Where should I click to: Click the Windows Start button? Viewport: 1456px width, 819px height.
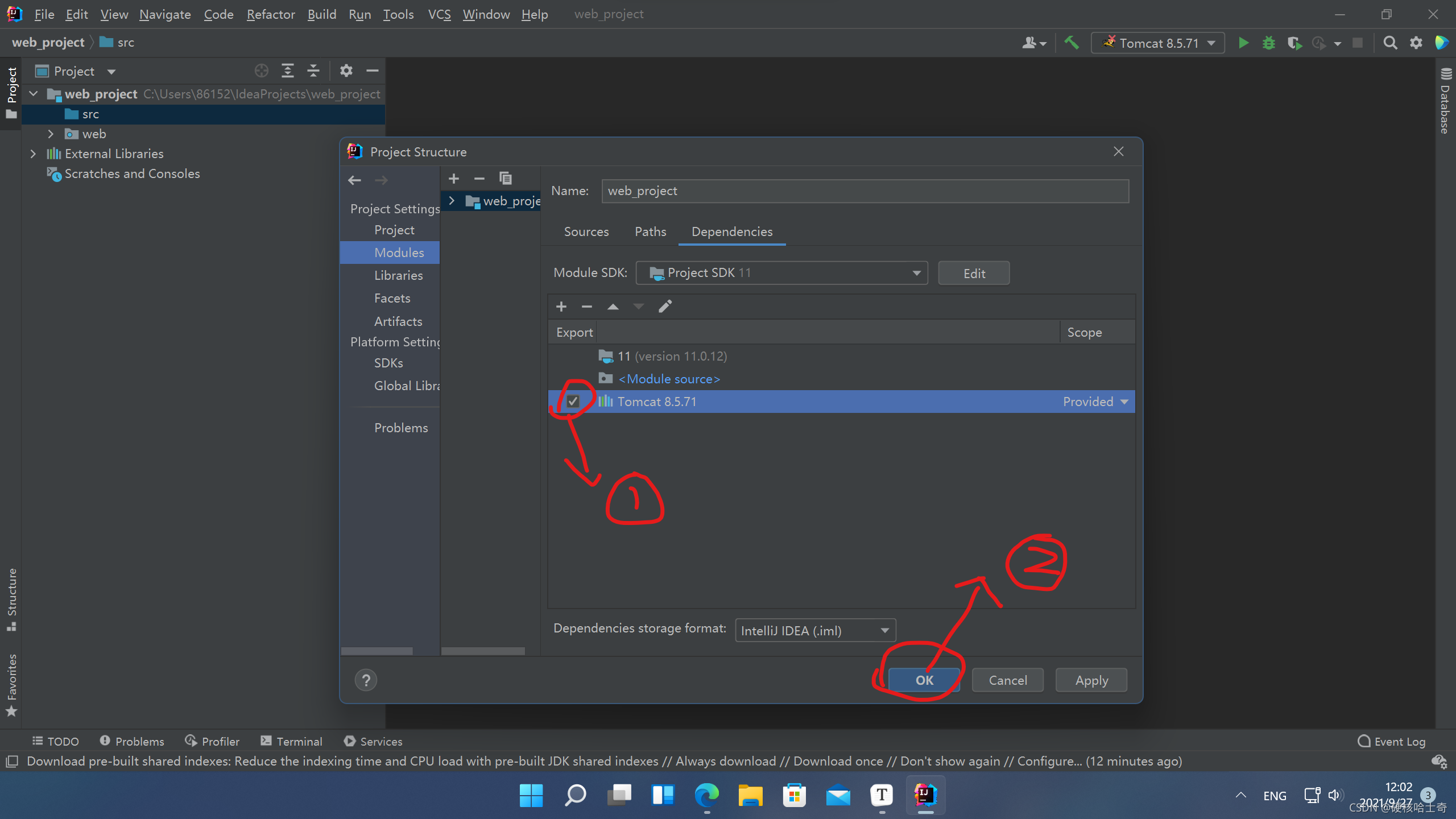tap(531, 795)
